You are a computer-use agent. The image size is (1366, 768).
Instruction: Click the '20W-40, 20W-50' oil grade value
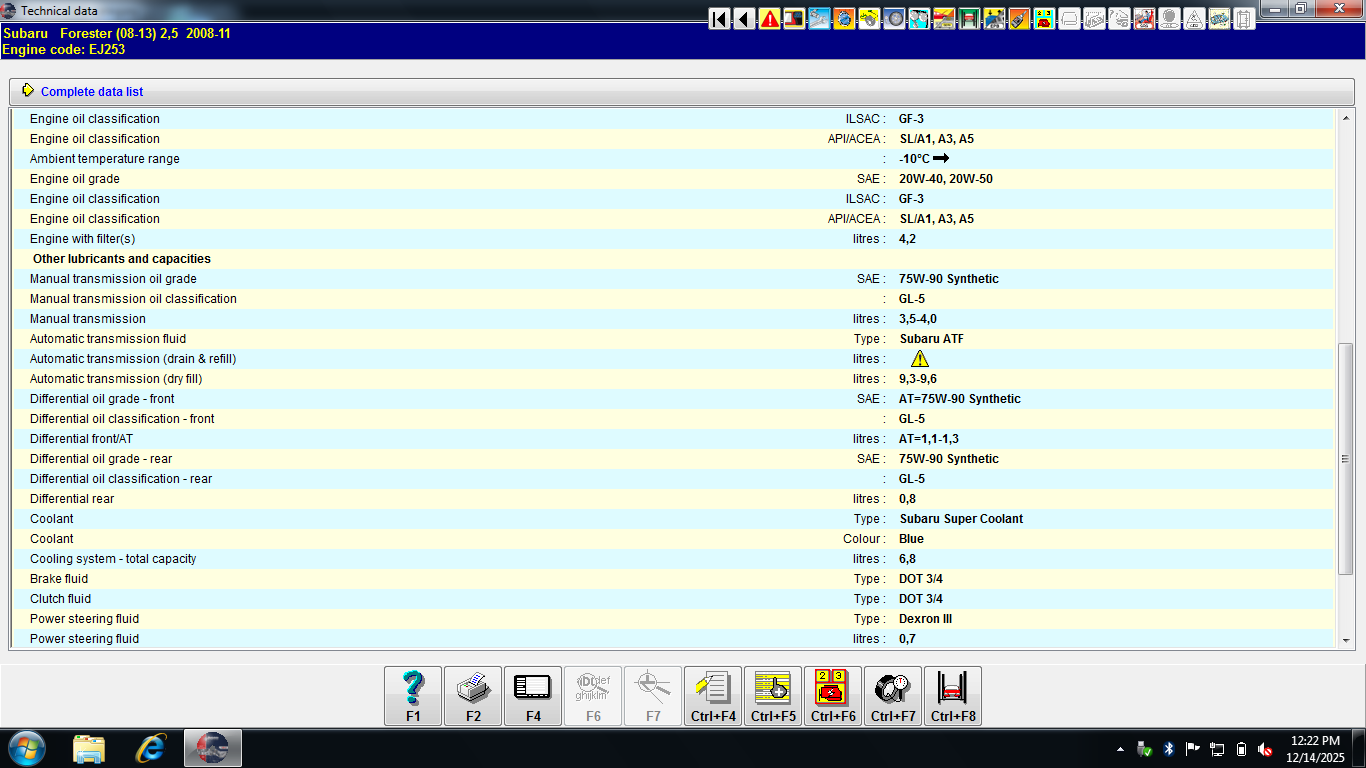946,179
